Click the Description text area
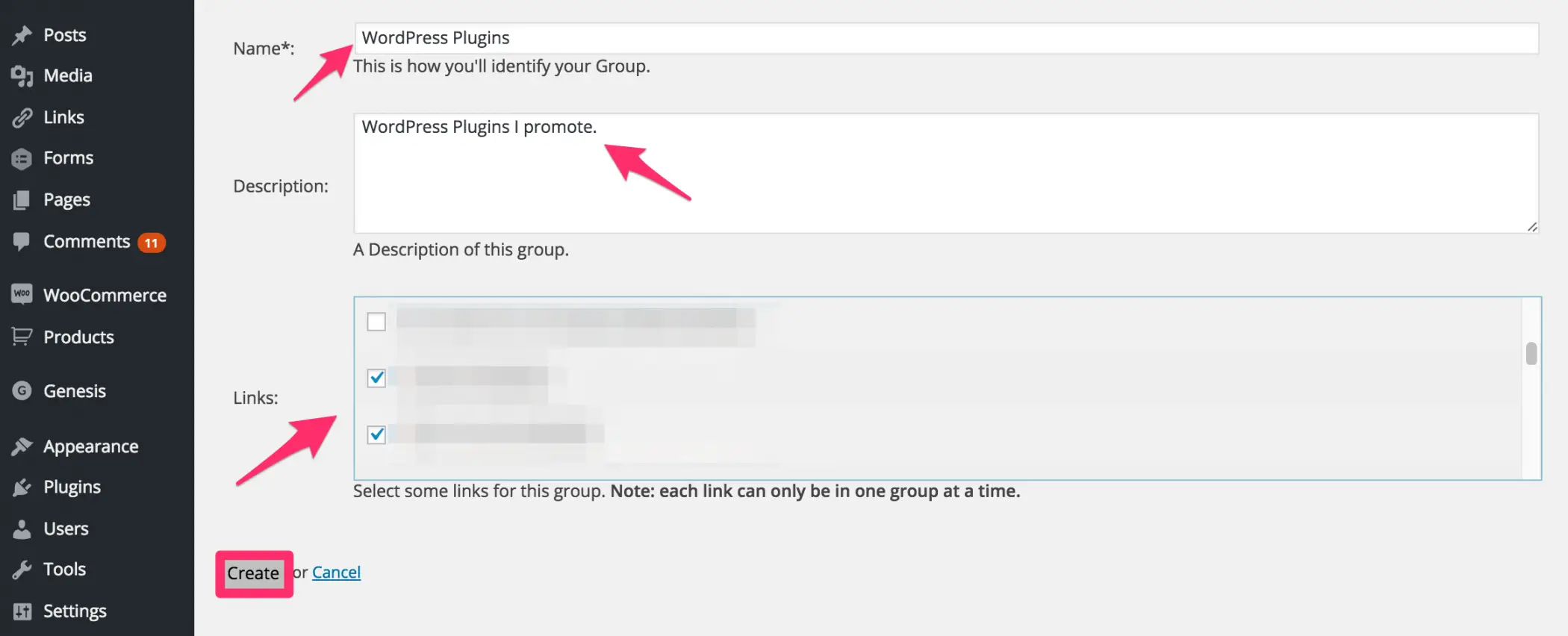1568x636 pixels. (946, 173)
